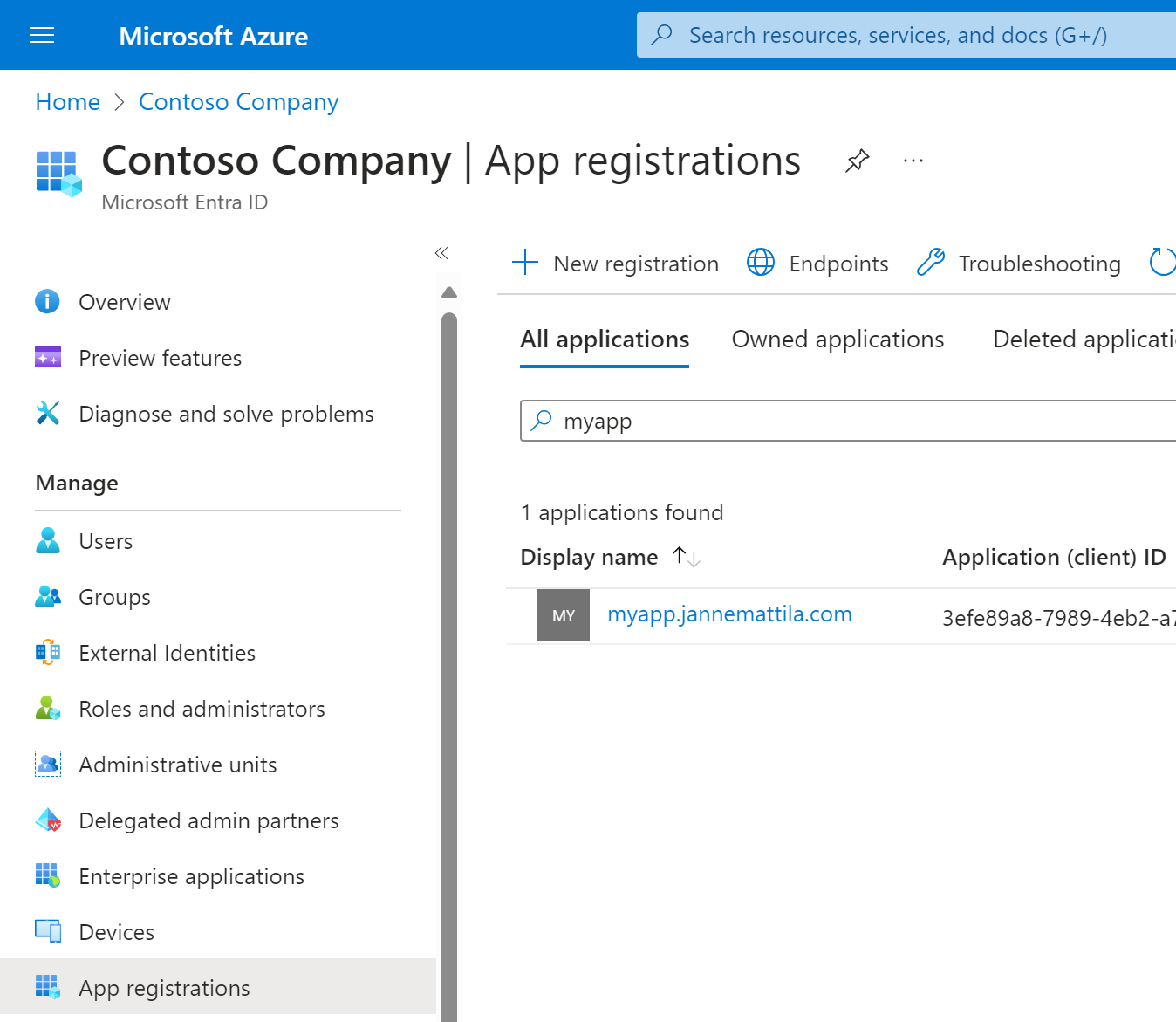The width and height of the screenshot is (1176, 1022).
Task: Open the hamburger portal menu
Action: tap(42, 35)
